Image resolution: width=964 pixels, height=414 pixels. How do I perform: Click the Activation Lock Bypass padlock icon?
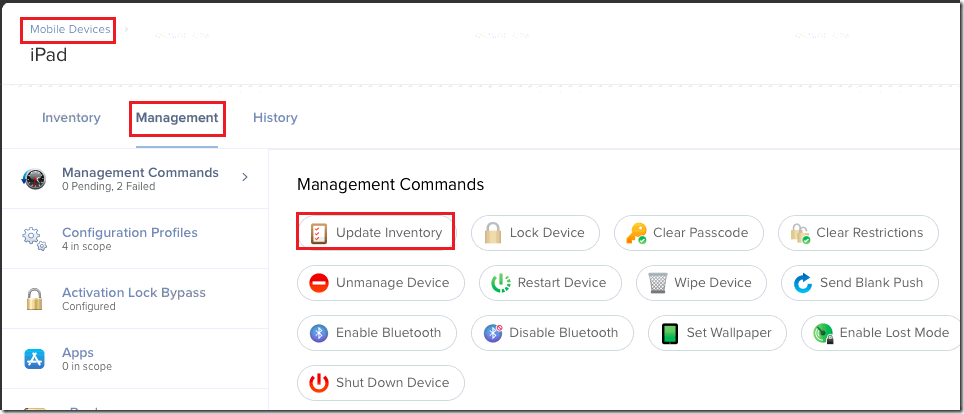pos(34,299)
